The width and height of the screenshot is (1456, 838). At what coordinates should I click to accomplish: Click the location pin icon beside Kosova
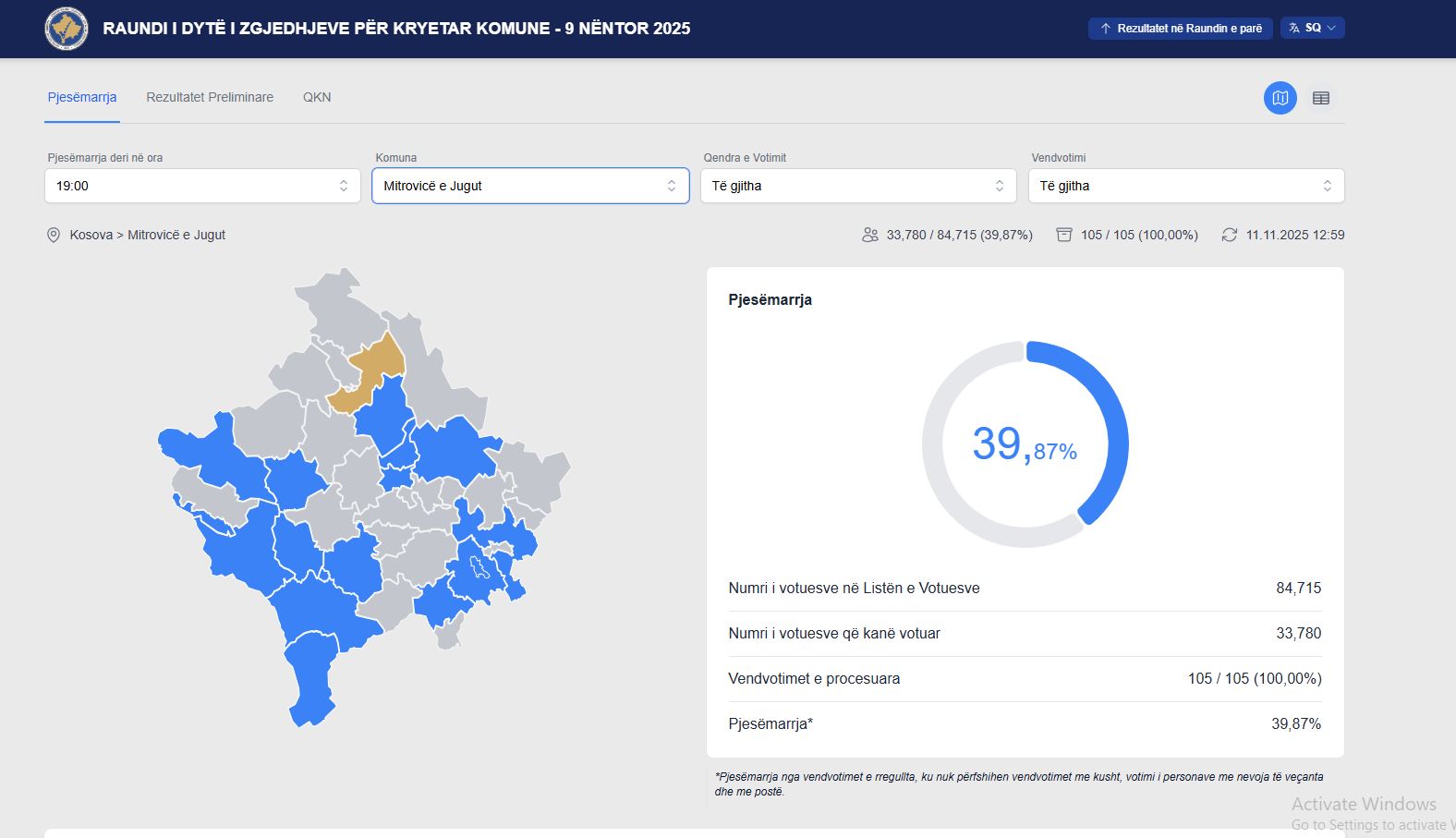(x=54, y=236)
